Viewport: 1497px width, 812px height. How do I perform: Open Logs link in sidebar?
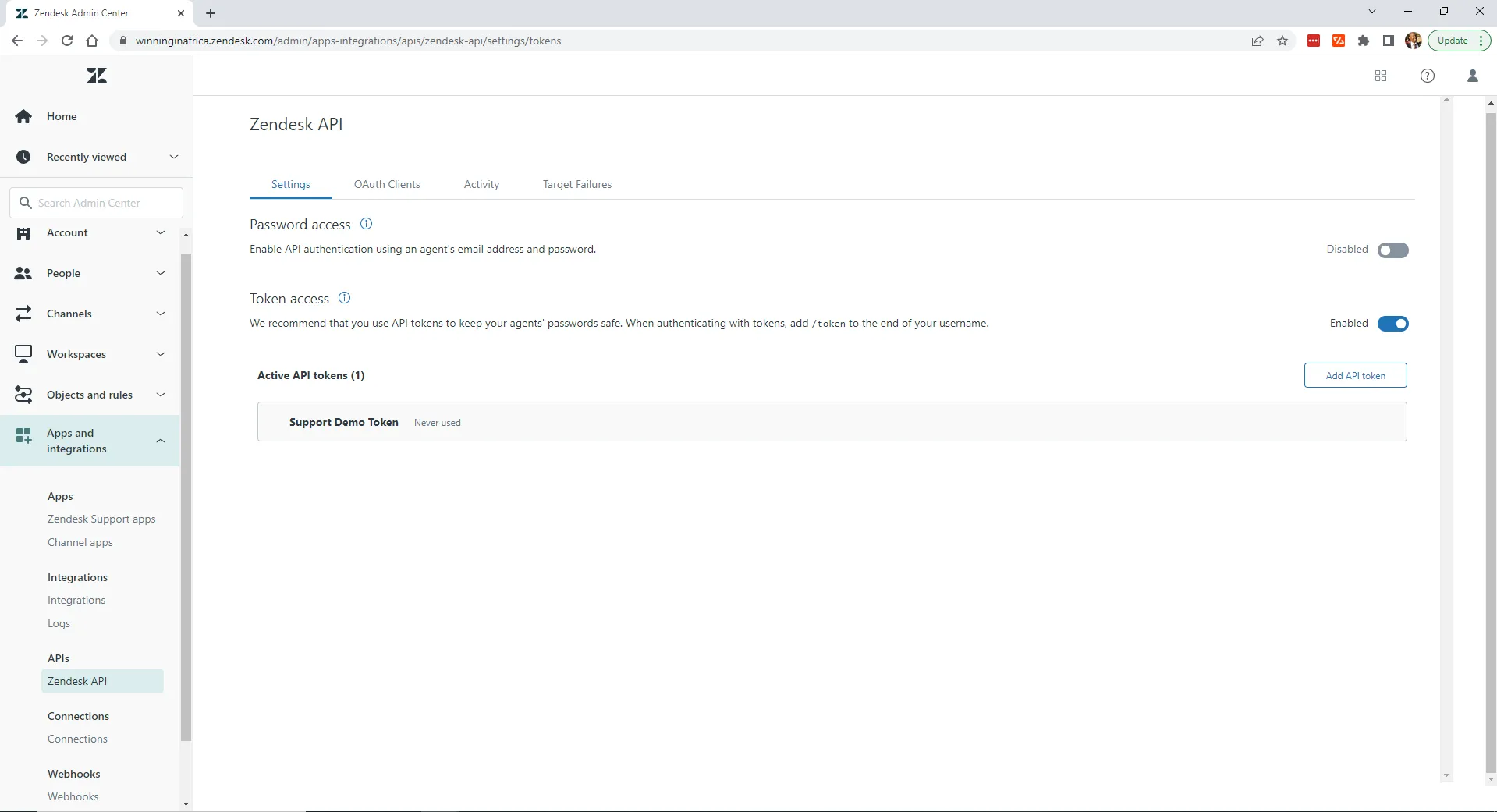pyautogui.click(x=59, y=623)
